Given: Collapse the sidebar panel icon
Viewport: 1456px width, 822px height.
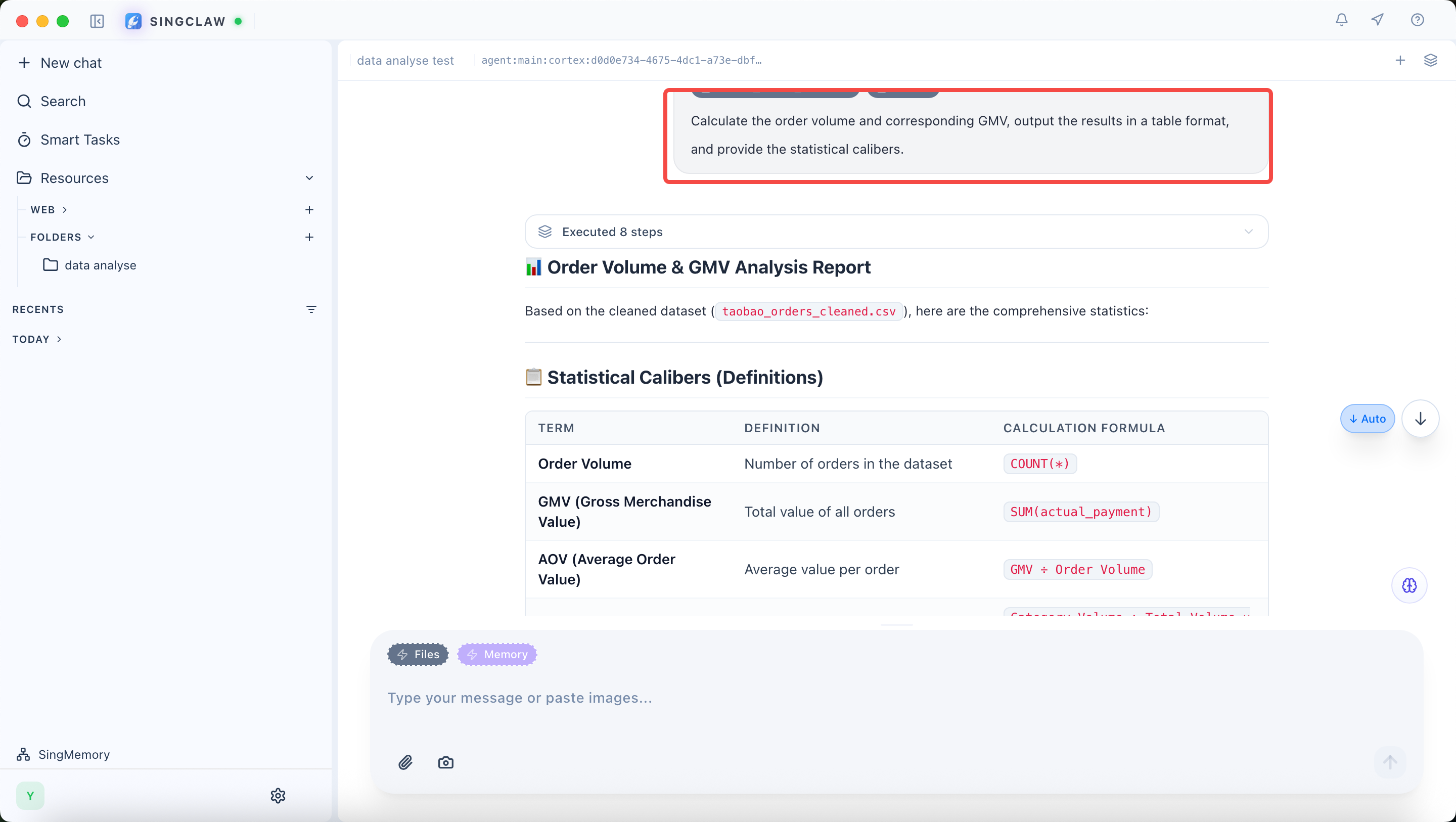Looking at the screenshot, I should tap(97, 21).
